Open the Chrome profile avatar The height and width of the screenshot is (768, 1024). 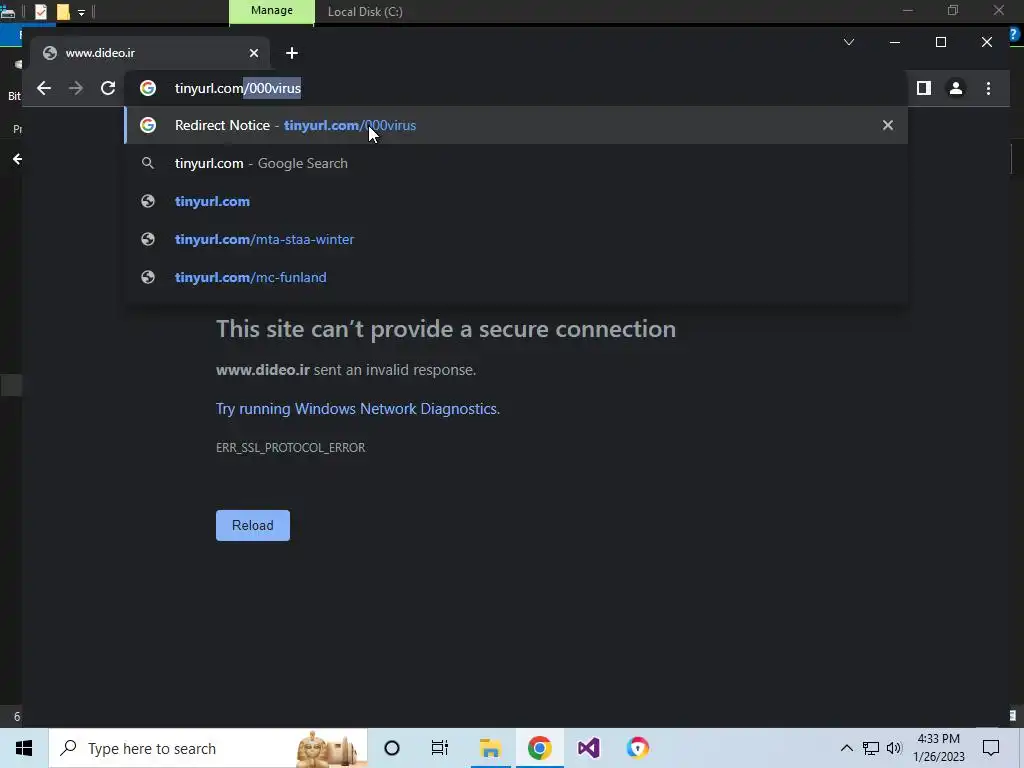point(955,88)
